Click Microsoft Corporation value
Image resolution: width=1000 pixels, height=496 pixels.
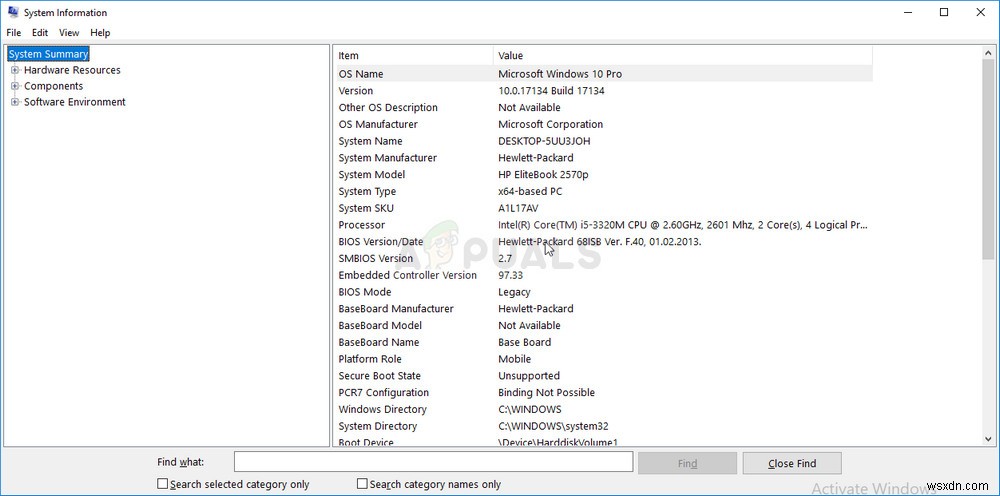click(x=550, y=124)
